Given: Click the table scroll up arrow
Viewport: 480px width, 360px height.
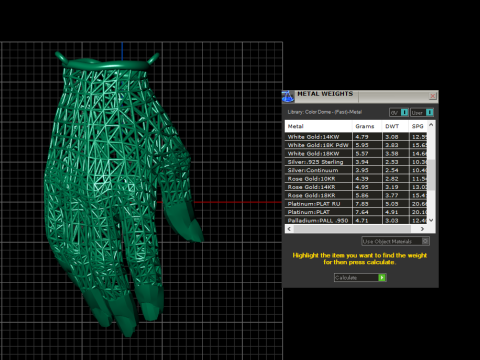Looking at the screenshot, I should [431, 125].
